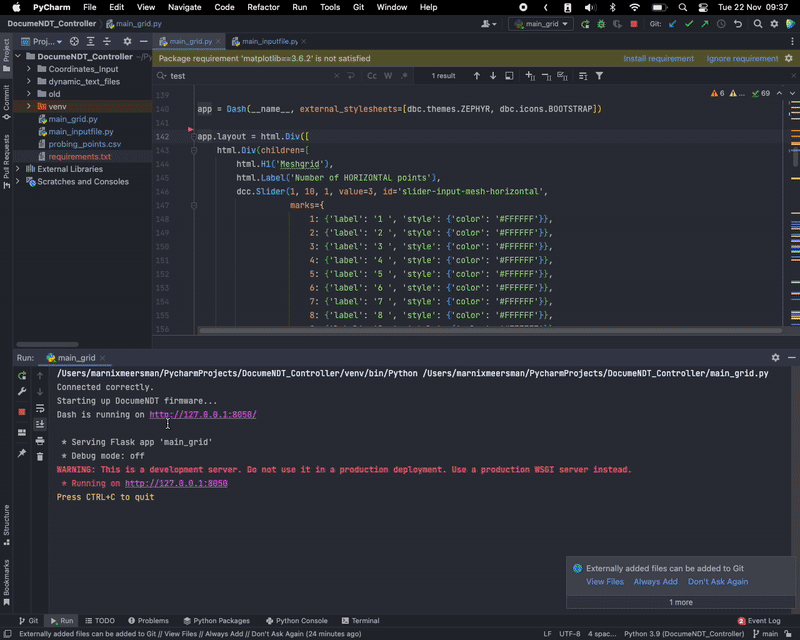Image resolution: width=800 pixels, height=640 pixels.
Task: Filter search results with funnel icon
Action: 599,76
